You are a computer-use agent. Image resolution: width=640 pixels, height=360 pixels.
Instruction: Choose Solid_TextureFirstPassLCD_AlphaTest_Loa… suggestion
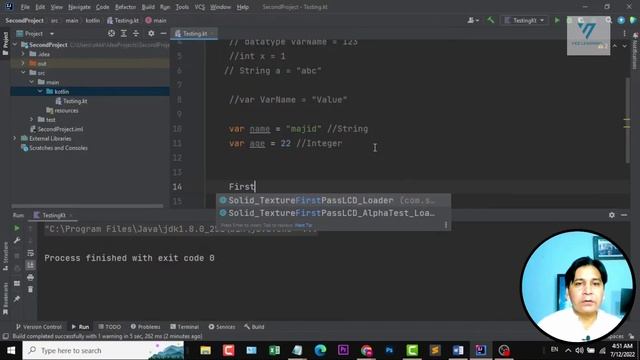tap(333, 213)
